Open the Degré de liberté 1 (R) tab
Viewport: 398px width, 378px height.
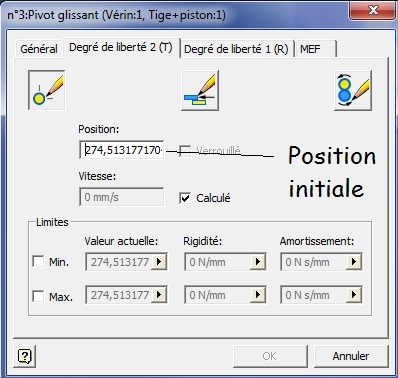coord(236,49)
